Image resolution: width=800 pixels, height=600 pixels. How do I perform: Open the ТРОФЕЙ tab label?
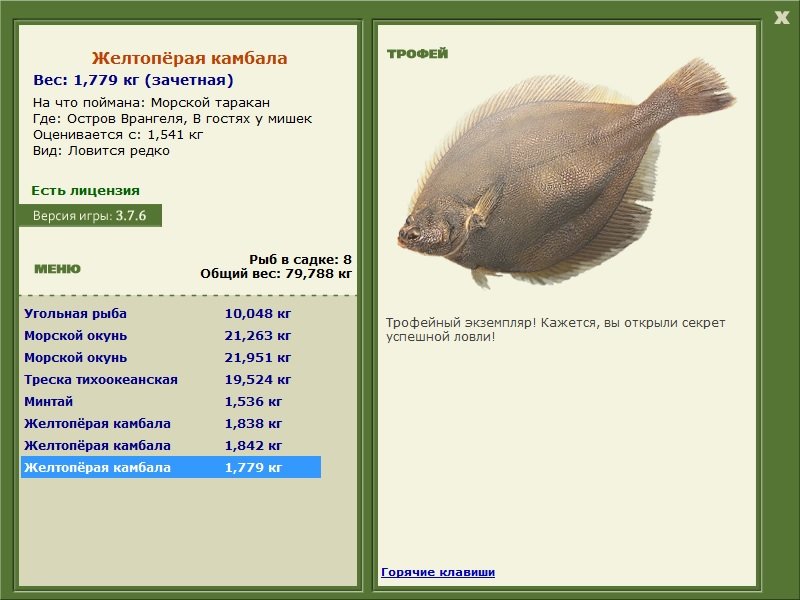[417, 54]
